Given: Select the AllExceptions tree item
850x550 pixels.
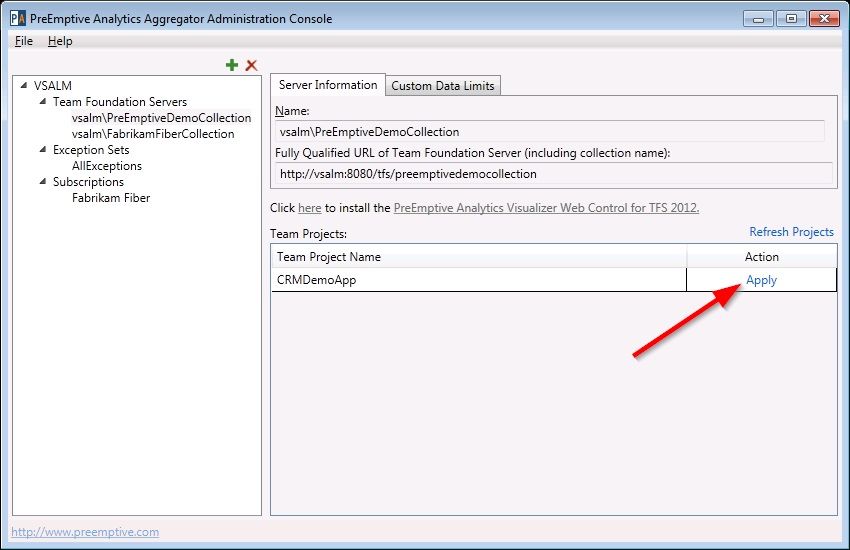Looking at the screenshot, I should [107, 166].
